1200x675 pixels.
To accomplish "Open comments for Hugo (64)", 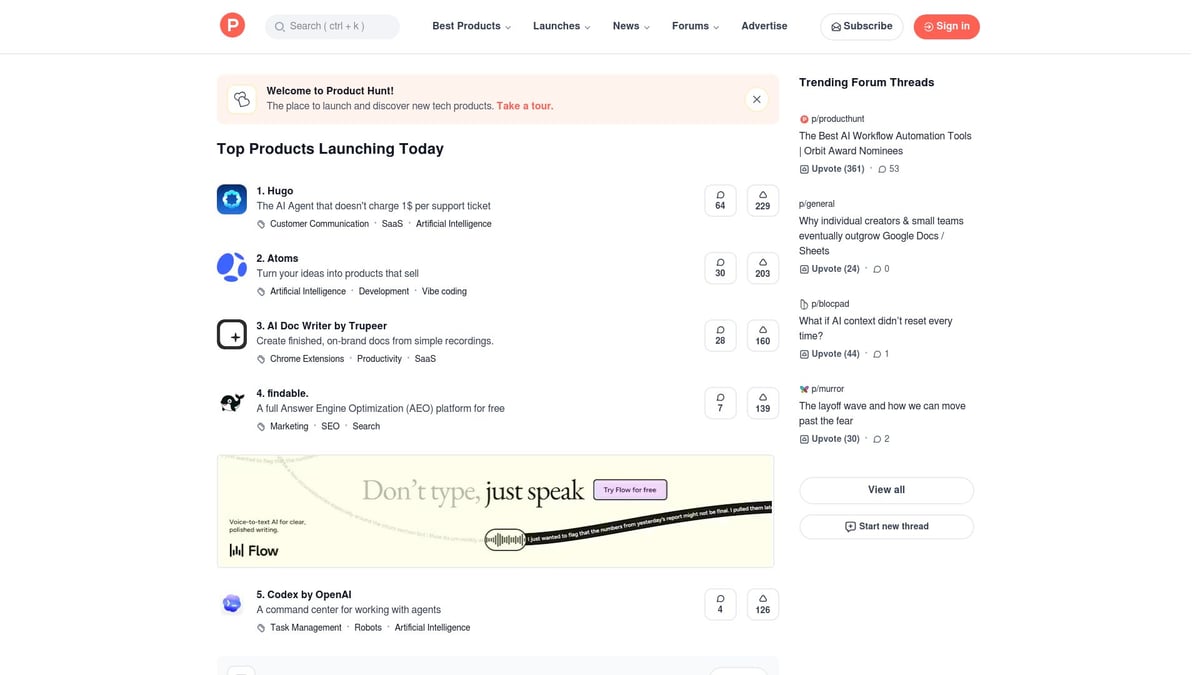I will pos(720,200).
